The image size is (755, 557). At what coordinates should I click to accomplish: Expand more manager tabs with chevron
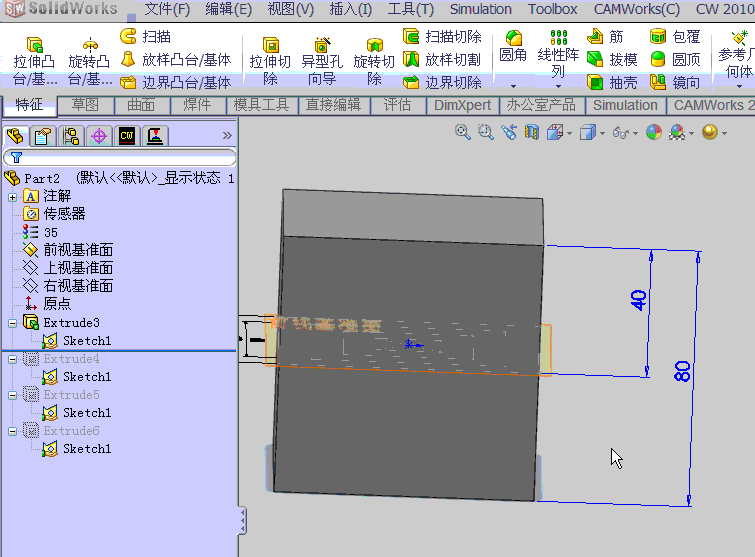coord(227,136)
